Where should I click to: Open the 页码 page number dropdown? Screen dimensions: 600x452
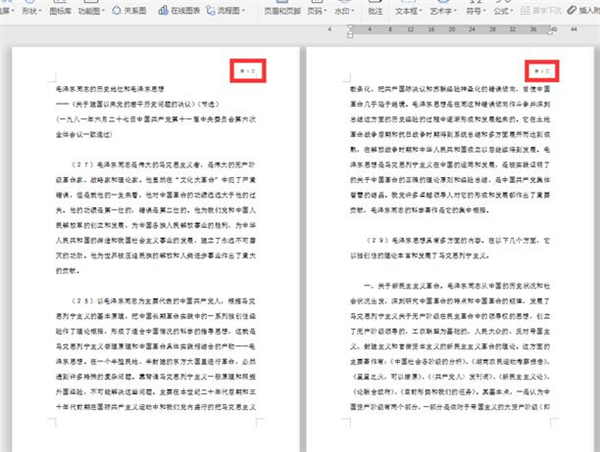point(317,11)
